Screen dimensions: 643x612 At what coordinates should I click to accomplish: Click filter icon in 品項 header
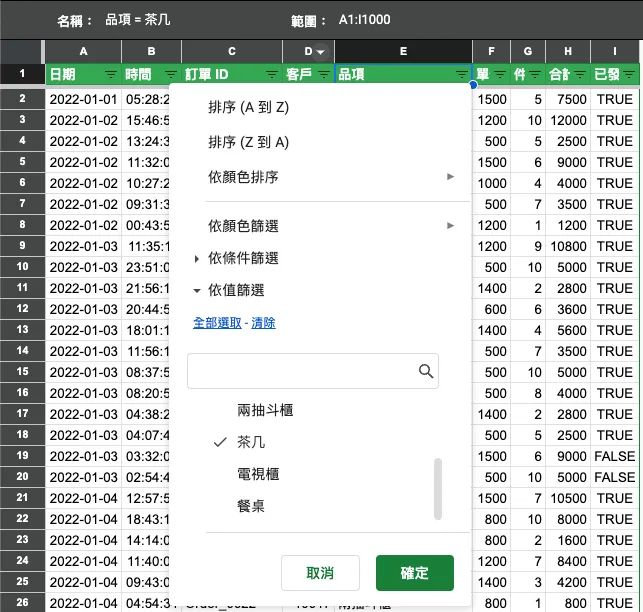pos(462,75)
